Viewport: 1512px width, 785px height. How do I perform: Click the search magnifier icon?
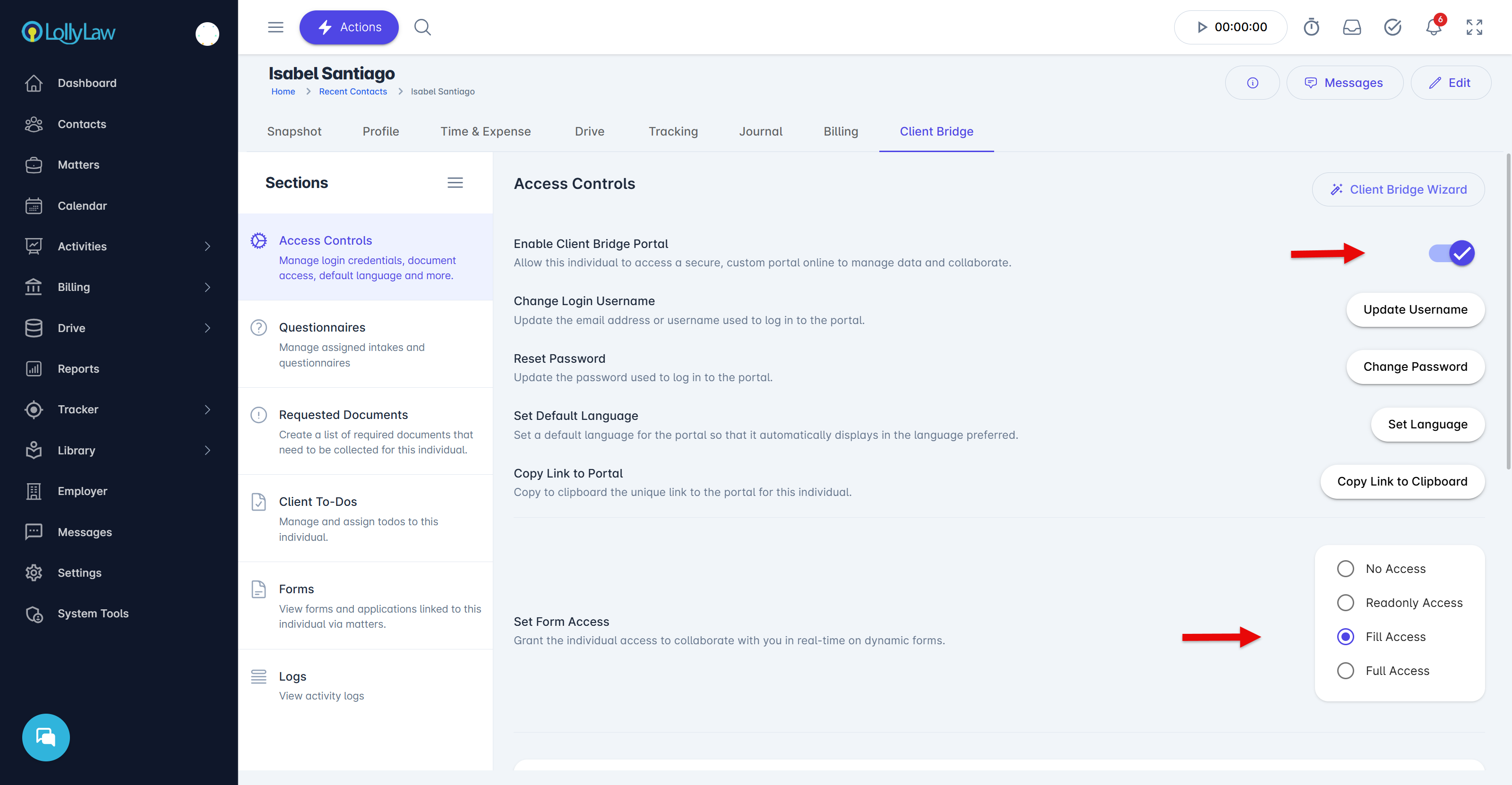(422, 27)
